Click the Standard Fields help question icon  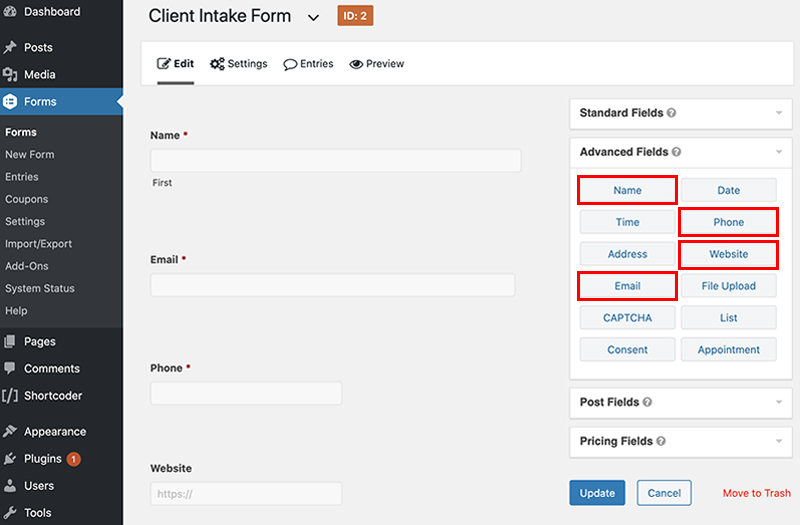[671, 113]
